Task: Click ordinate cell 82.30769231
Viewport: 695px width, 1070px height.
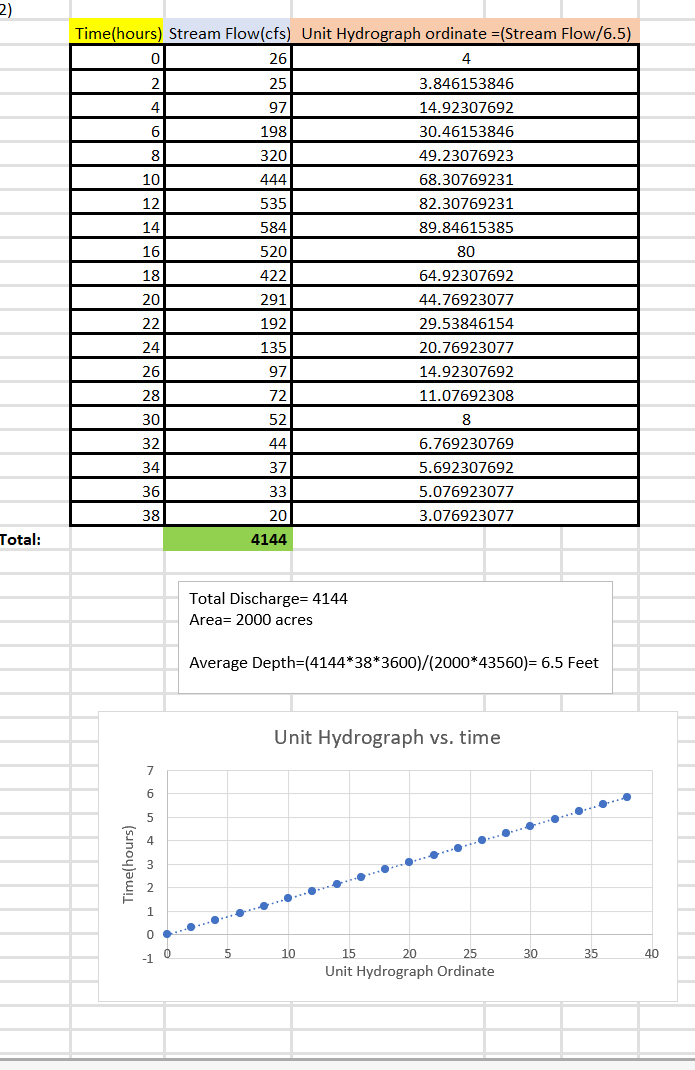Action: click(x=466, y=203)
